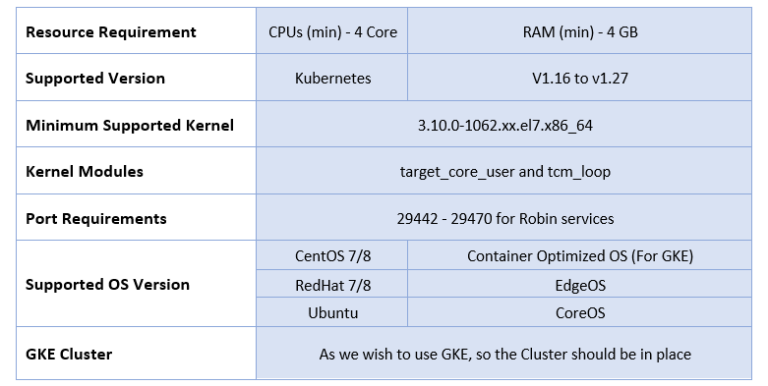Select the V1.16 to v1.27 cell

click(579, 77)
